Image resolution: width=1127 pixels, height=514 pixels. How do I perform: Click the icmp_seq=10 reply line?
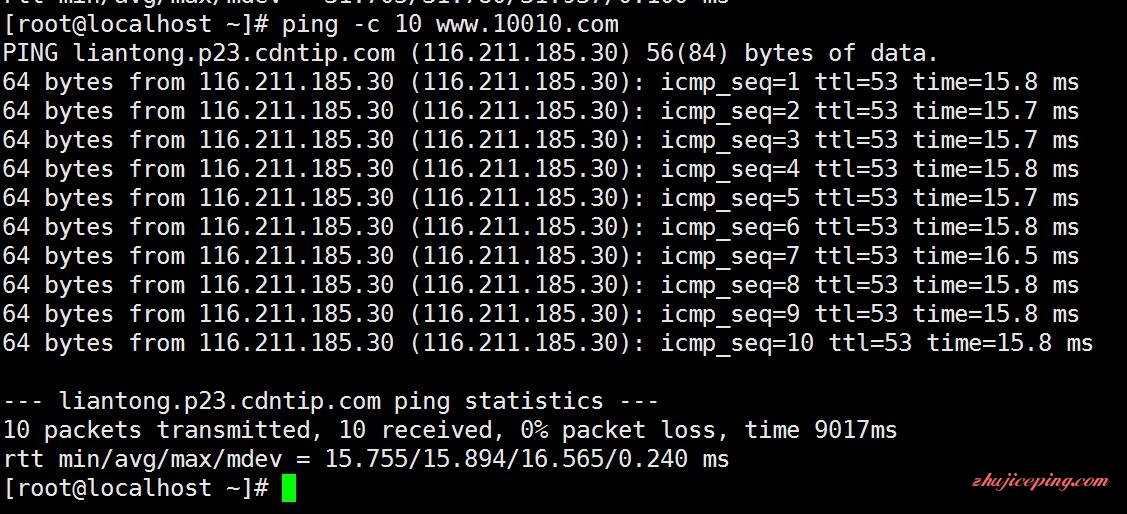click(x=548, y=343)
